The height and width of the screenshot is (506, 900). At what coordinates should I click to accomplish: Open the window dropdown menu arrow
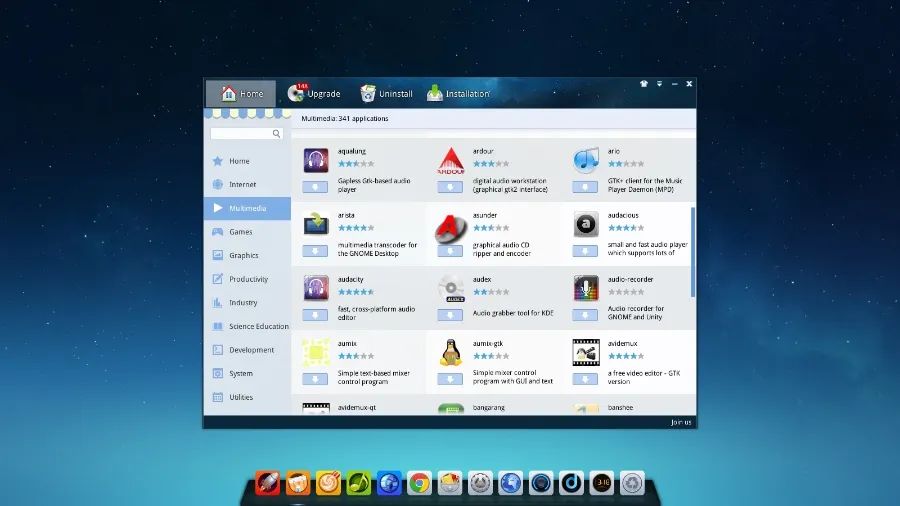(659, 84)
